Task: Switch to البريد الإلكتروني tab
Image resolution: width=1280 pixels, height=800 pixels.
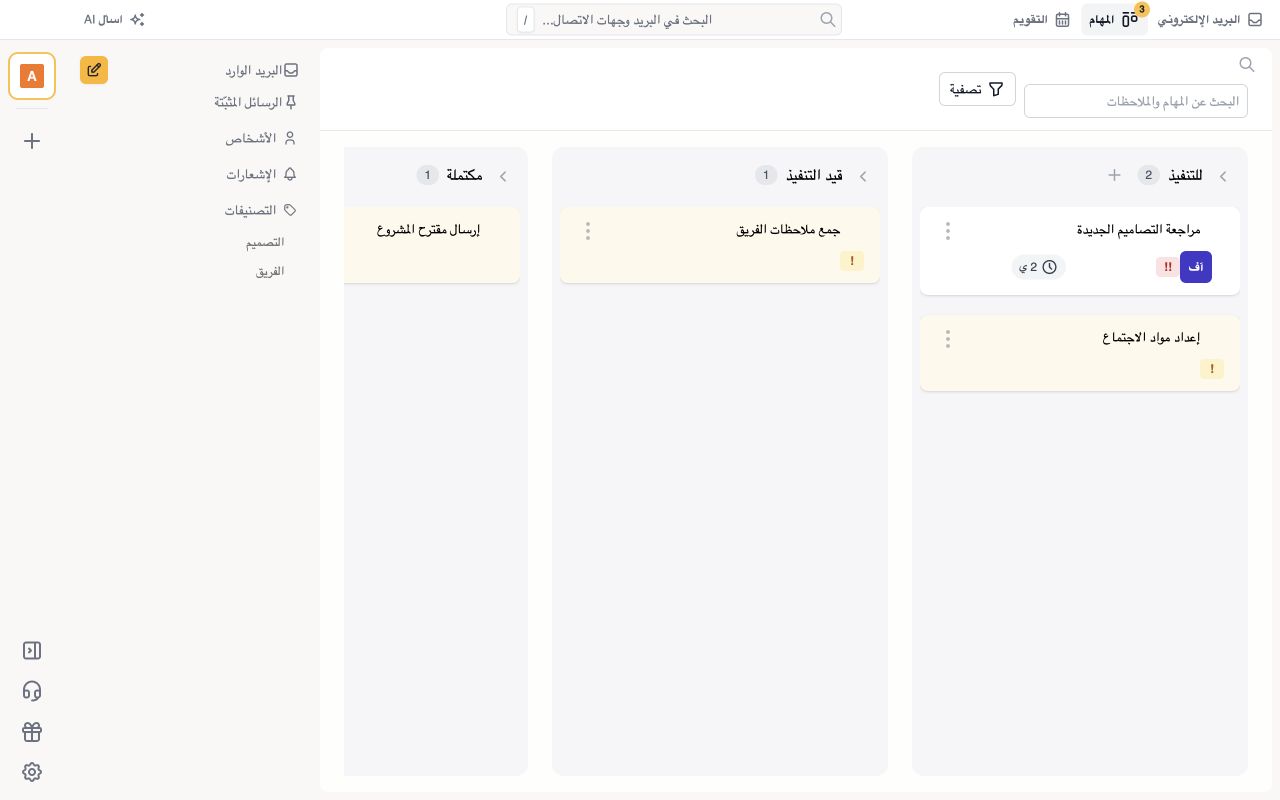Action: [1210, 19]
